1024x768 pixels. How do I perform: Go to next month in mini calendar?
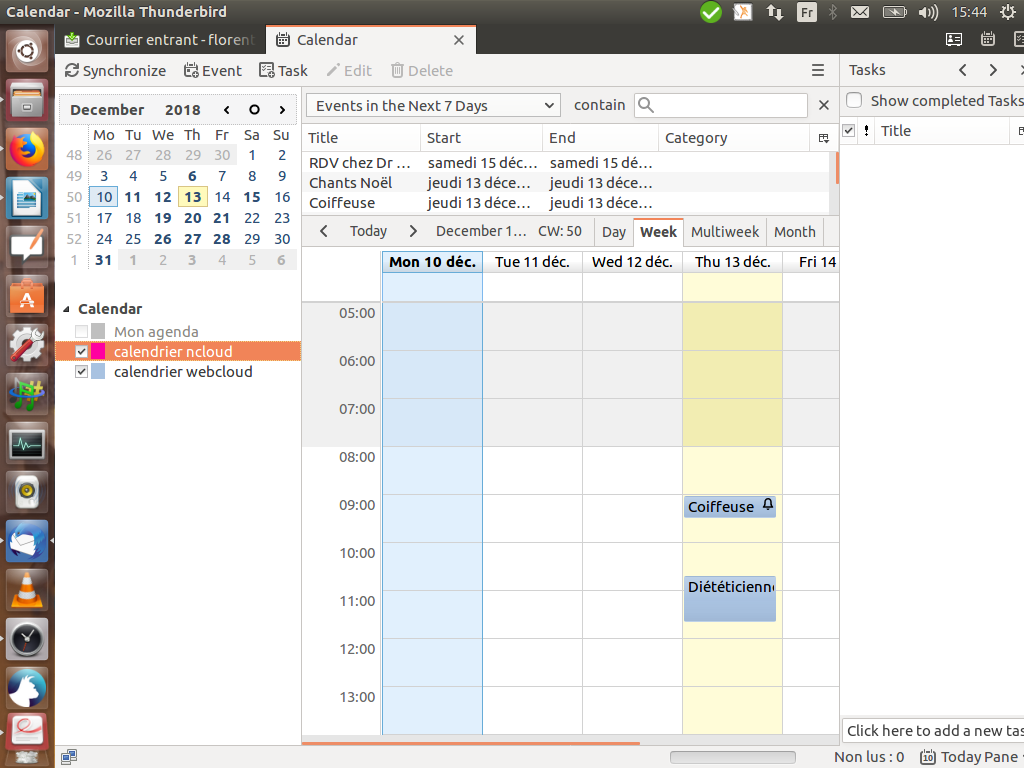click(283, 110)
